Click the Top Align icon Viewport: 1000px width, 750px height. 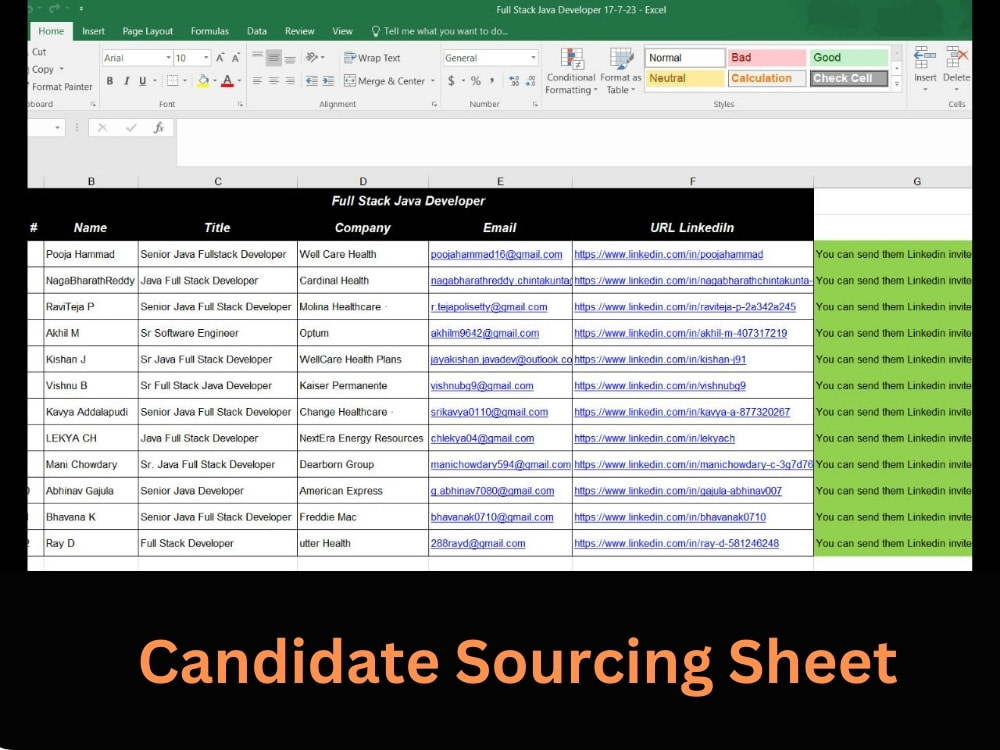(x=257, y=57)
